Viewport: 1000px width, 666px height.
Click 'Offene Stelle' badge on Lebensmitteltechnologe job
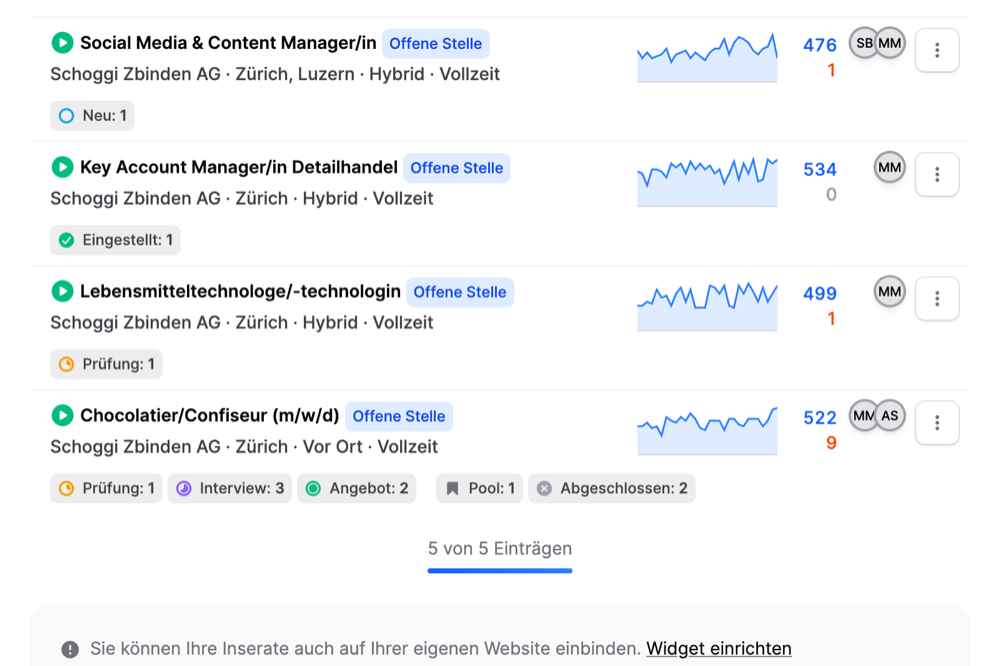point(460,292)
